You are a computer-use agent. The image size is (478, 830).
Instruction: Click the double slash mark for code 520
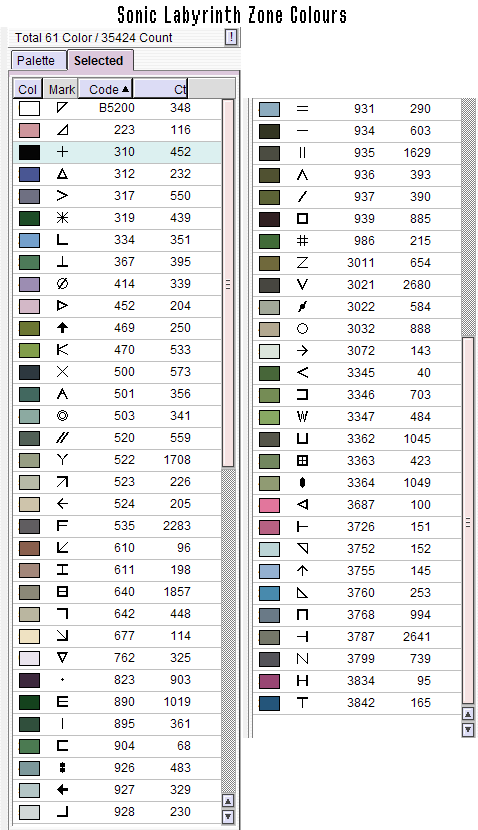[62, 438]
